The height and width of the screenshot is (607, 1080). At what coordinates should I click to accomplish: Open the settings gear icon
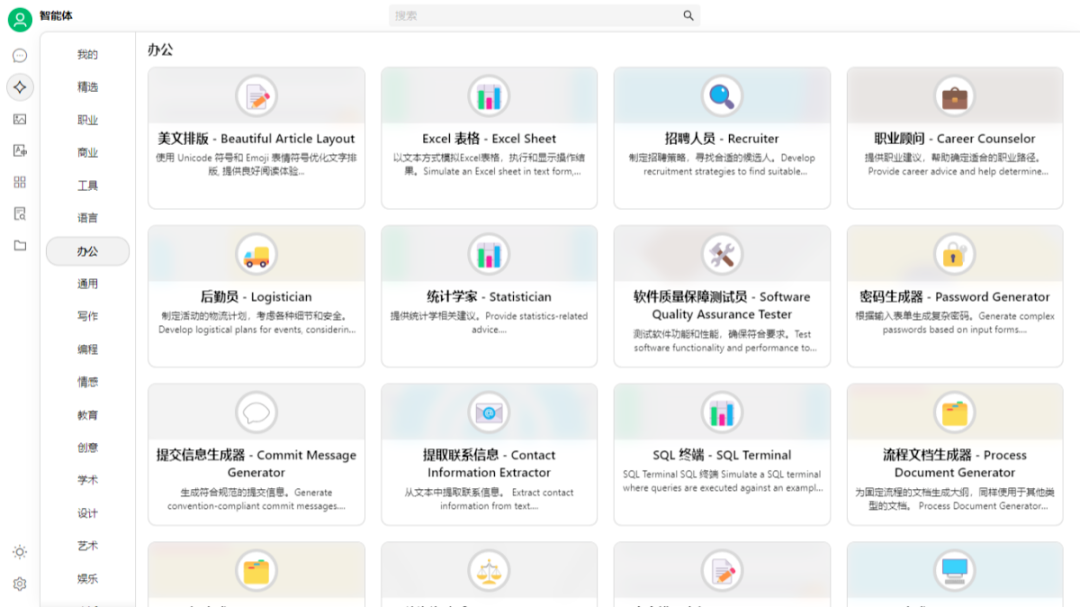coord(20,584)
